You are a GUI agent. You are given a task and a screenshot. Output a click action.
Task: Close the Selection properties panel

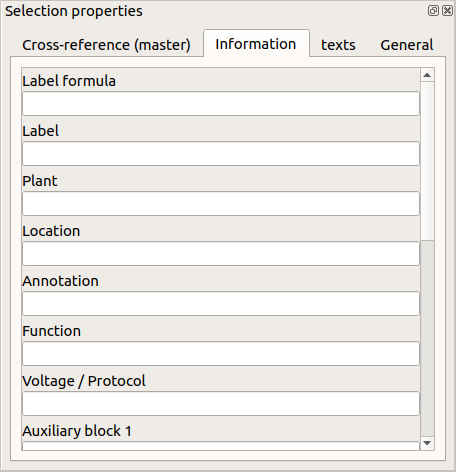click(447, 11)
